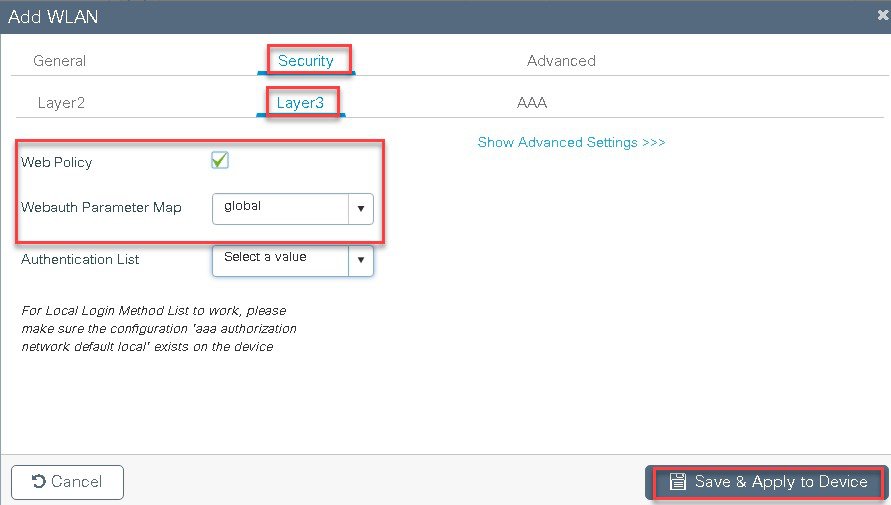Screen dimensions: 891x505
Task: Toggle the Web Policy checkbox
Action: point(220,161)
